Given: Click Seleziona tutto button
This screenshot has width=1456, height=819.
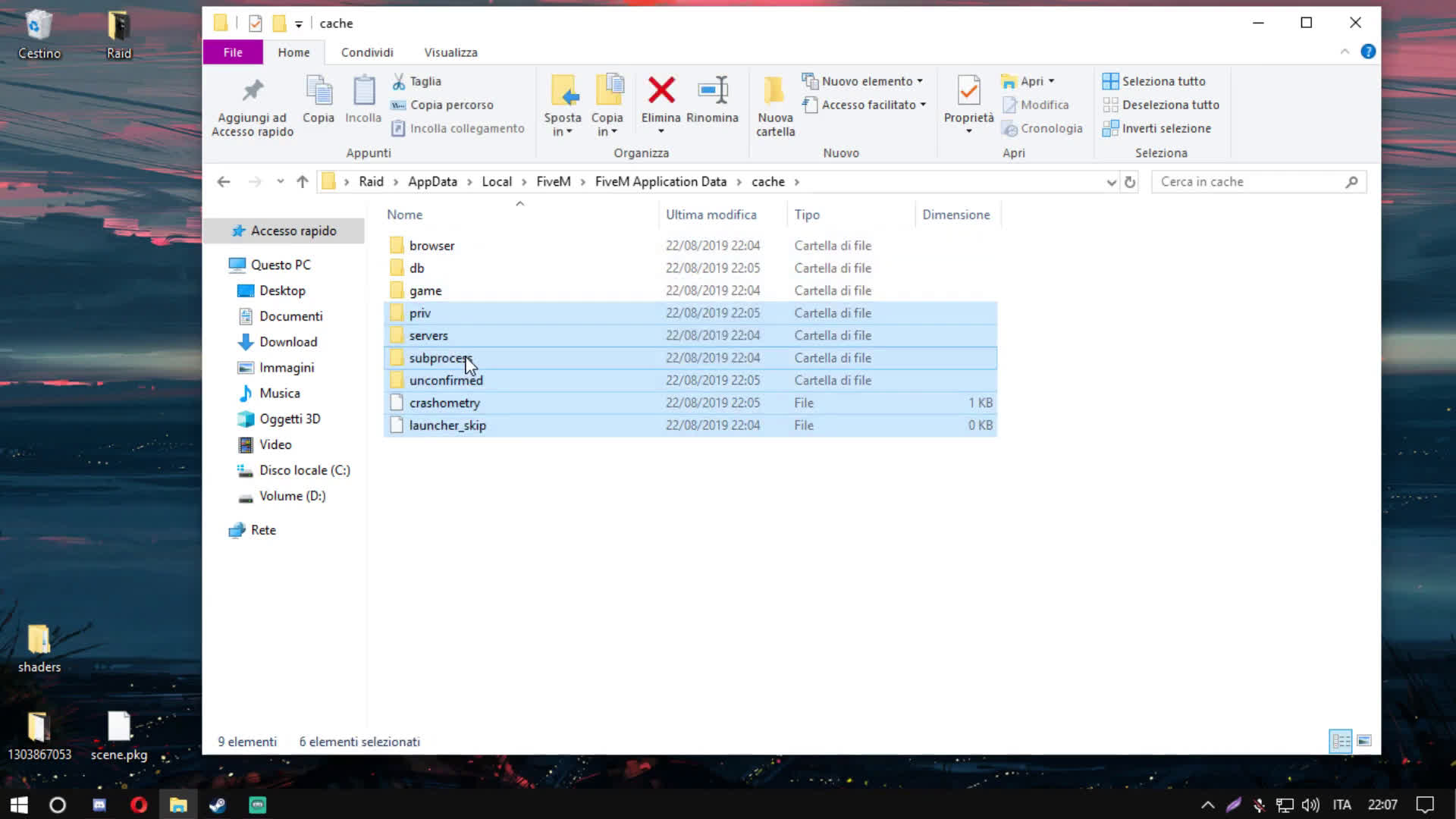Looking at the screenshot, I should click(1153, 81).
